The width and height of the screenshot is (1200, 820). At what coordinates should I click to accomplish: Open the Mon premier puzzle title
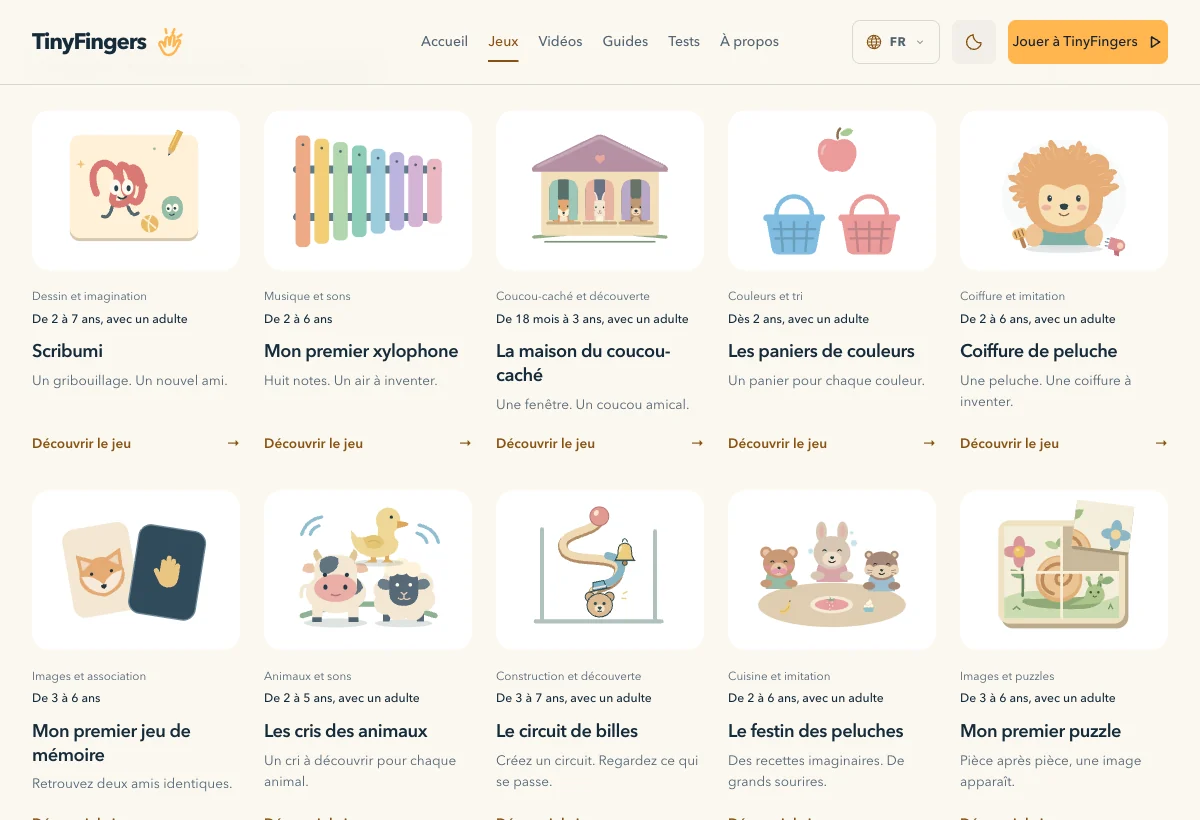pyautogui.click(x=1040, y=731)
